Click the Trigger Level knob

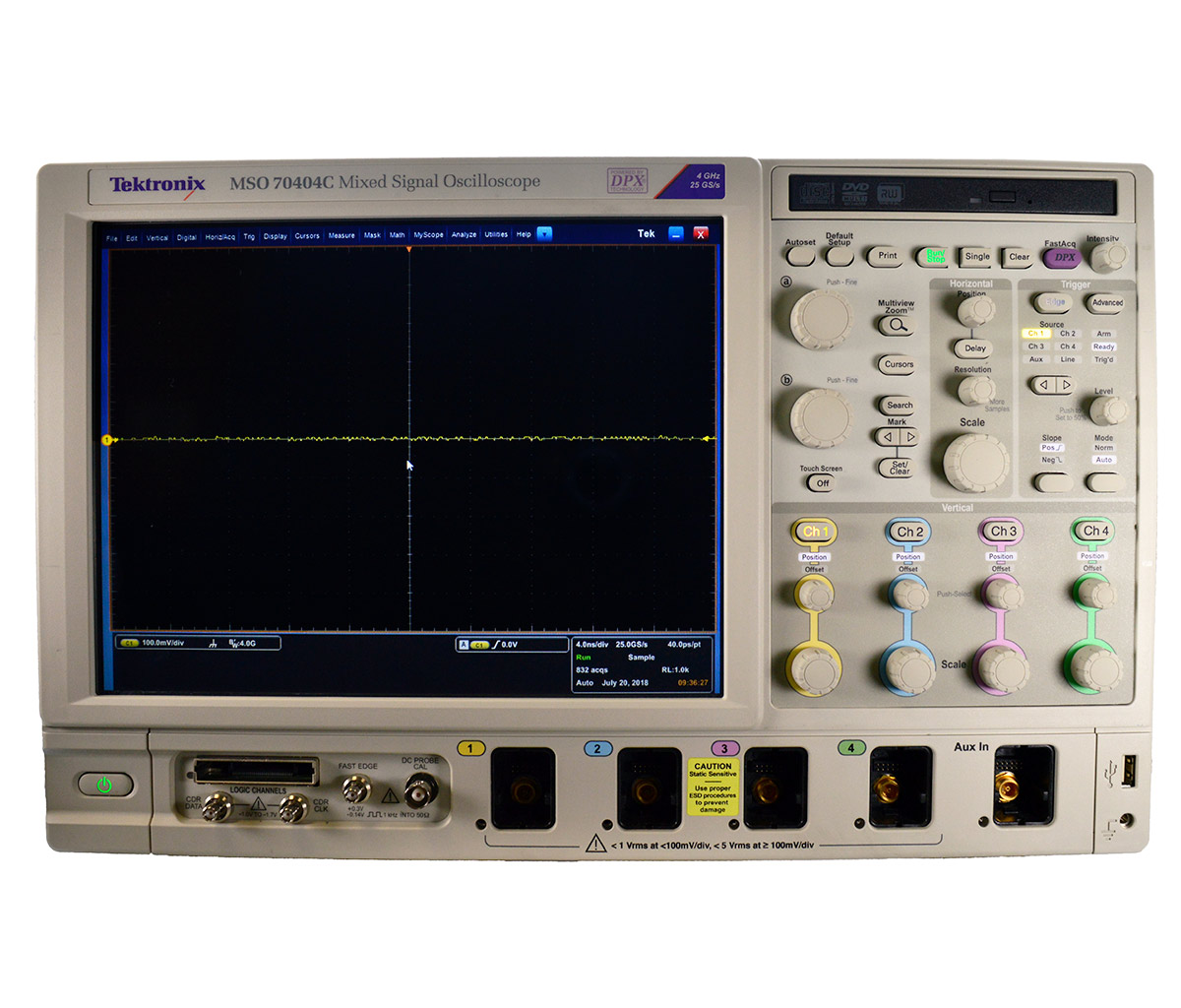coord(1107,410)
